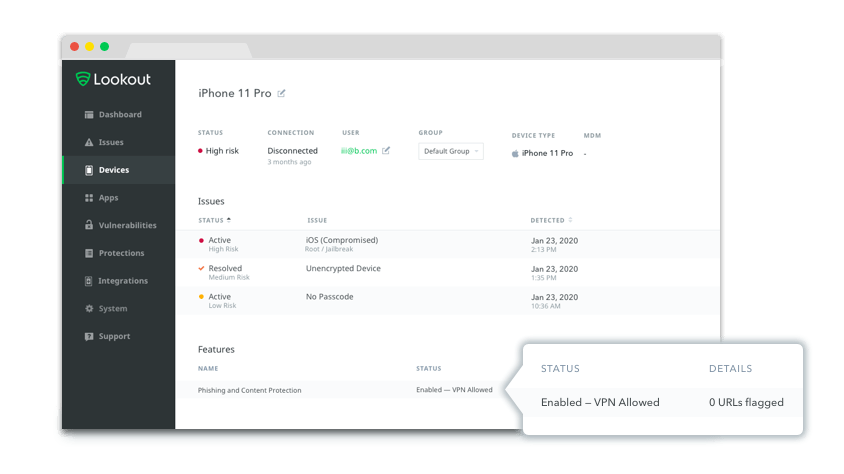
Task: Open the Support menu item
Action: point(114,337)
